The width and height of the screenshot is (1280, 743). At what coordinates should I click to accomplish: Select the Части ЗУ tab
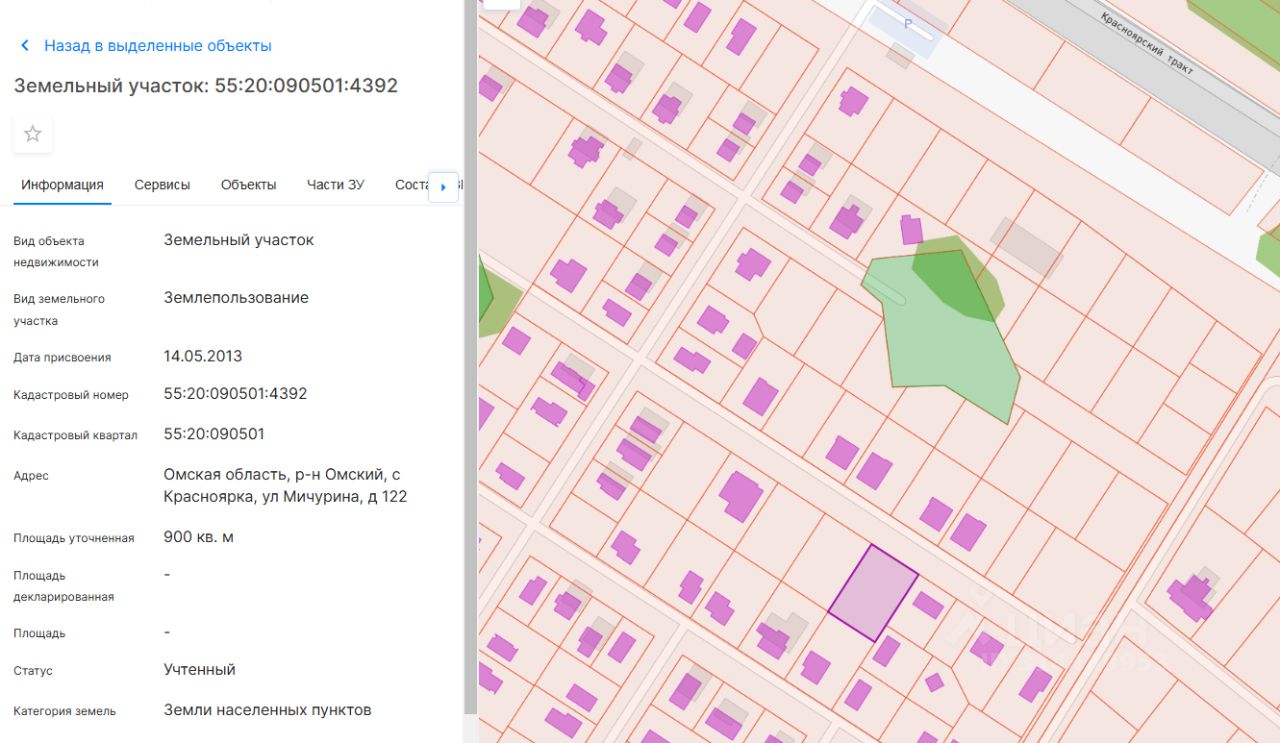[335, 185]
